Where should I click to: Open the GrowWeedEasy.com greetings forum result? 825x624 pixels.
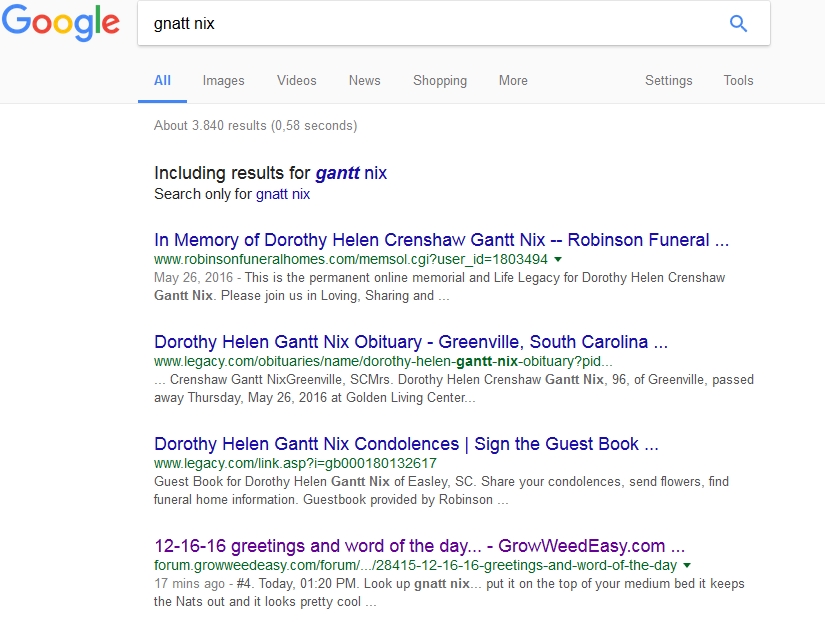tap(419, 547)
